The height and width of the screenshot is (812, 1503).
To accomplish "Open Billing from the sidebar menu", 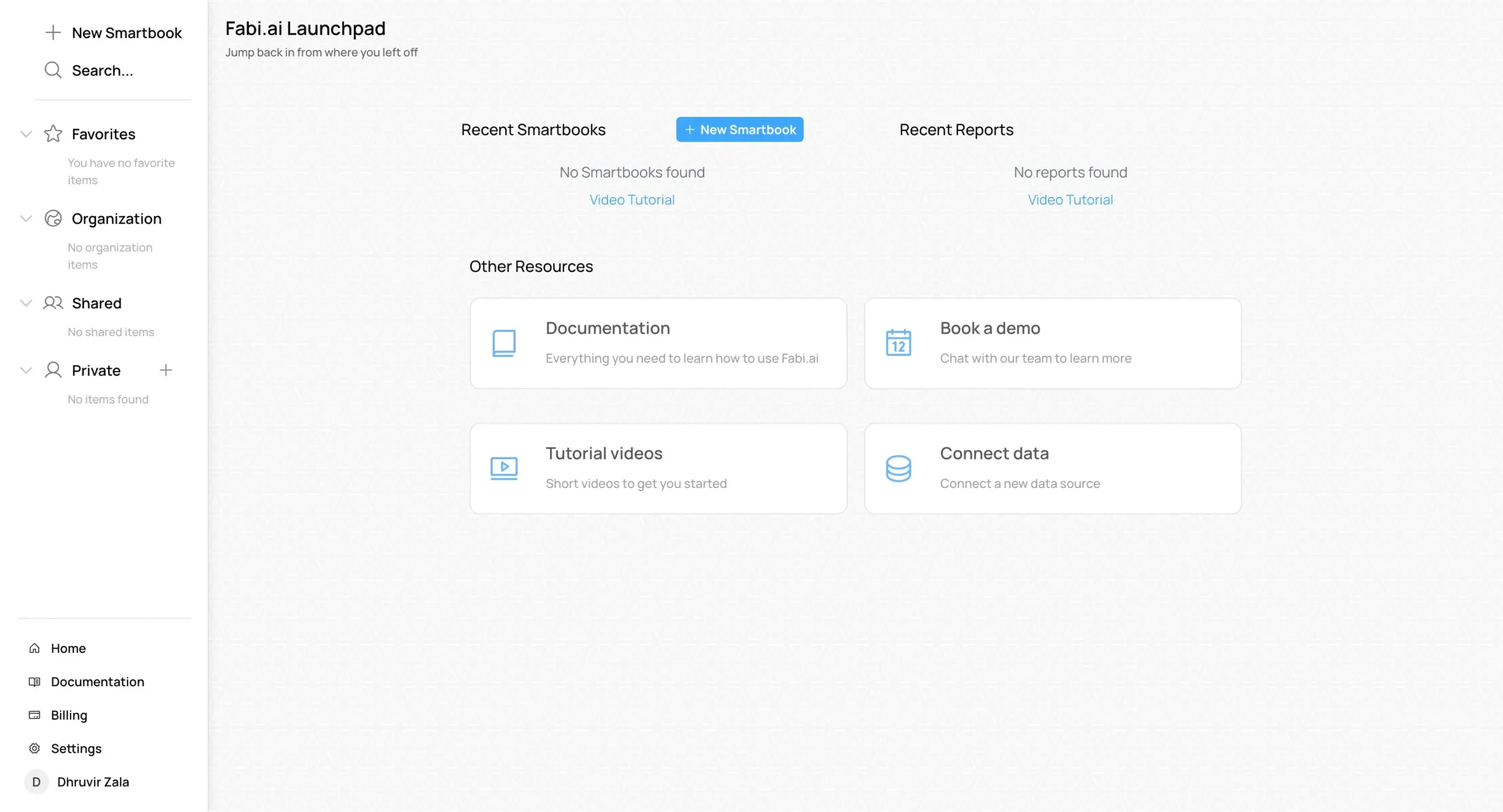I will click(x=69, y=715).
